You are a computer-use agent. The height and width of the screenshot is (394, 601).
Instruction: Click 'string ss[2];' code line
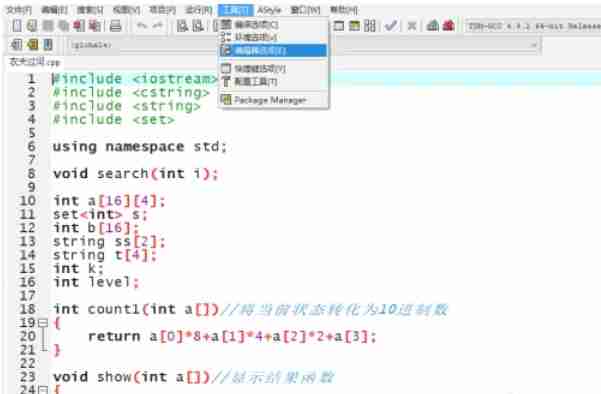(109, 241)
